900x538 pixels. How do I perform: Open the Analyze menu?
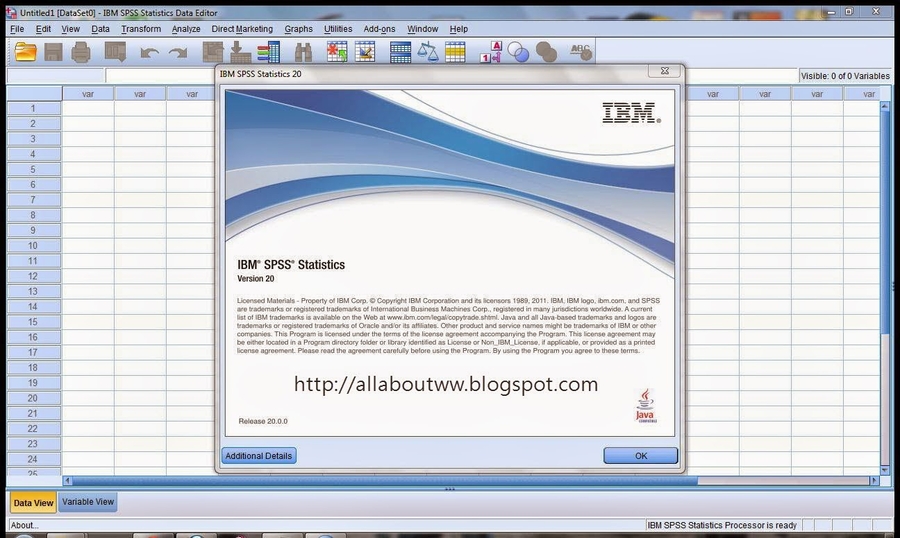click(186, 29)
